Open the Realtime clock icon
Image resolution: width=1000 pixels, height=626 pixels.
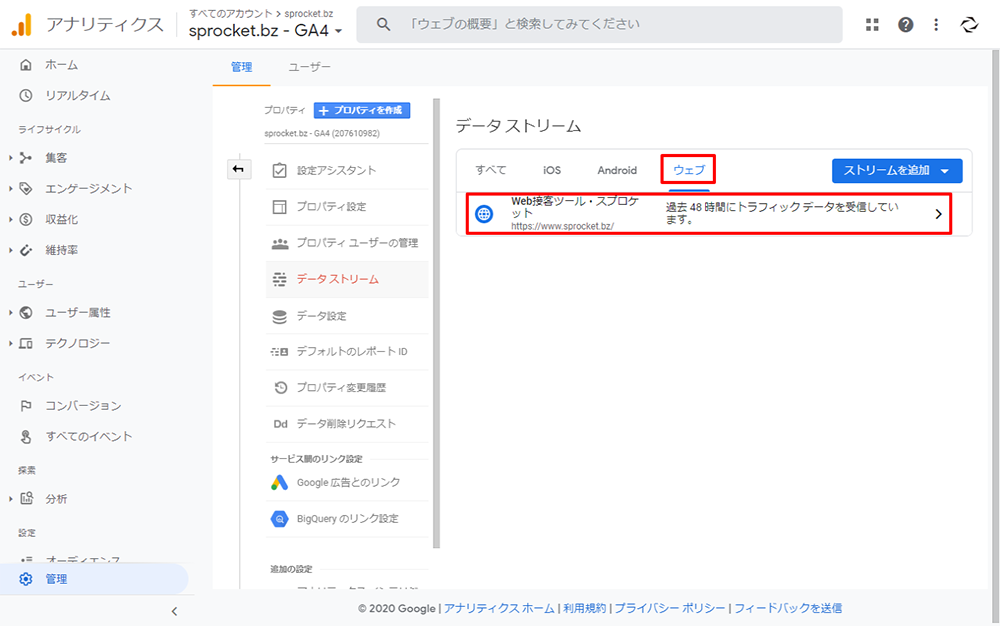pos(26,95)
